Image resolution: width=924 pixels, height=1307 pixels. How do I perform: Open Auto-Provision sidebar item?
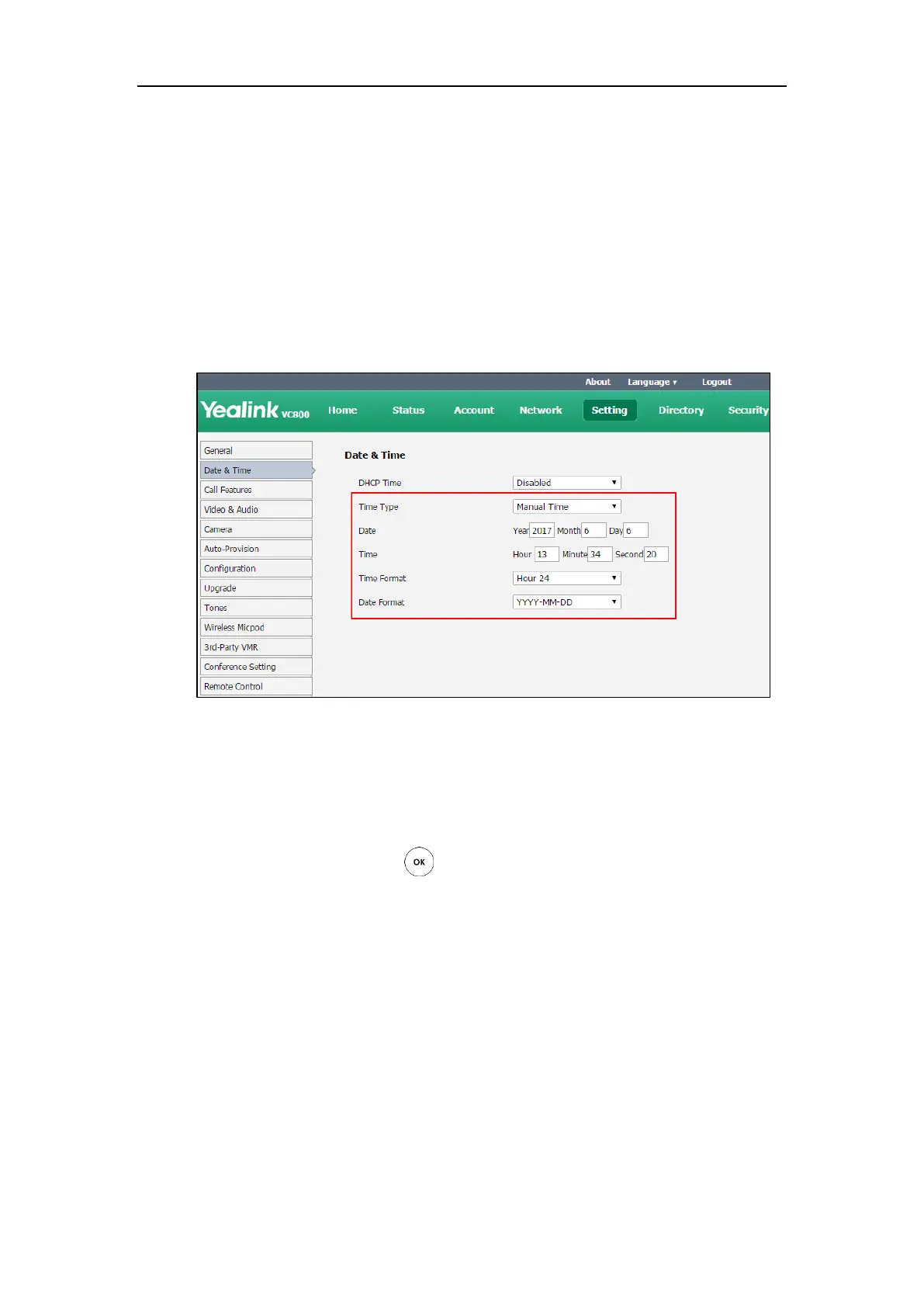(x=256, y=549)
